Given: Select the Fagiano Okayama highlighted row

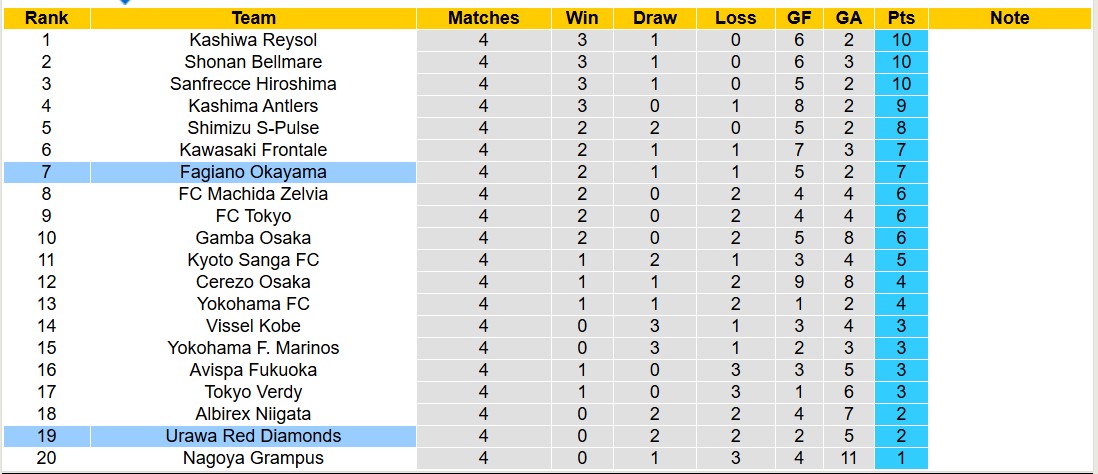Looking at the screenshot, I should point(253,172).
